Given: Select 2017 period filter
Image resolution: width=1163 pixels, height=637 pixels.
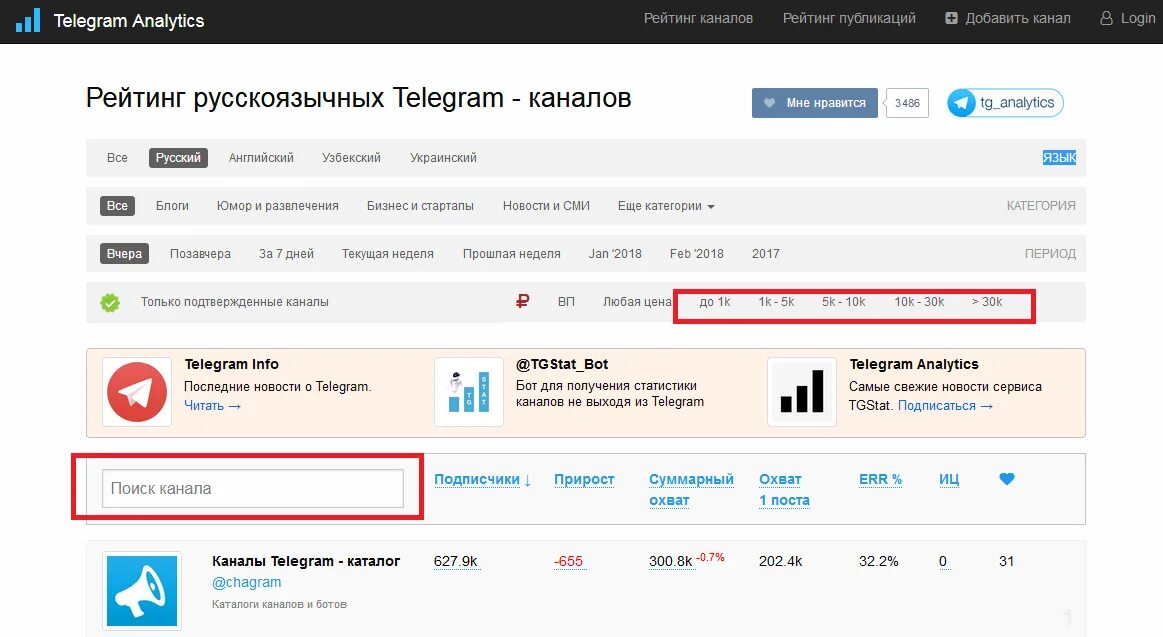Looking at the screenshot, I should coord(765,254).
